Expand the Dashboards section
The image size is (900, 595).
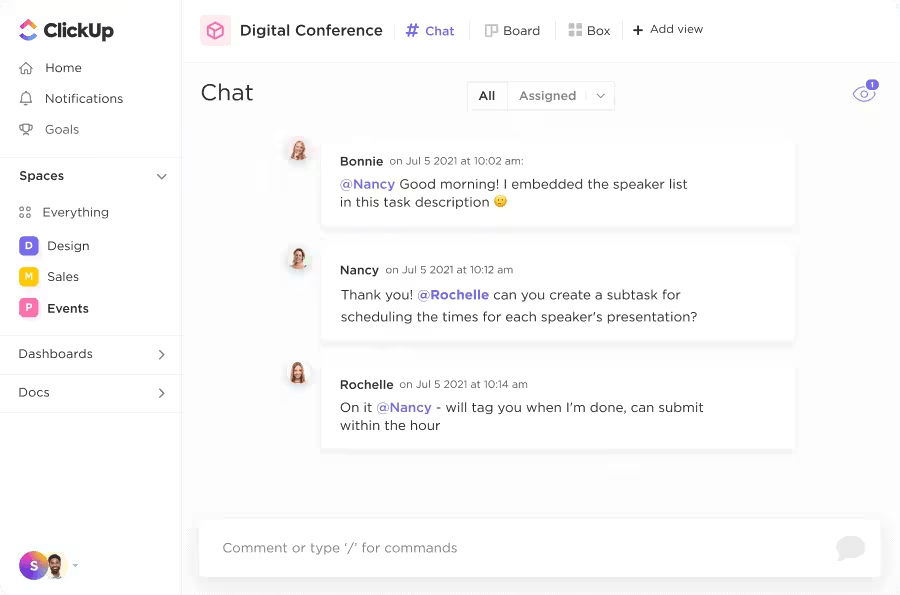[161, 355]
